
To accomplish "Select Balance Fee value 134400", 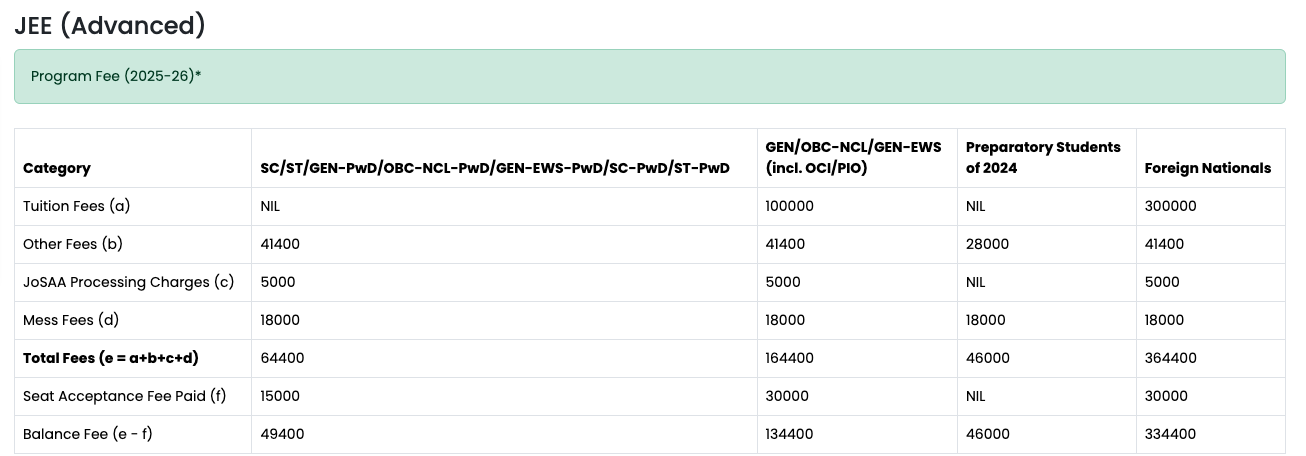I will [789, 434].
